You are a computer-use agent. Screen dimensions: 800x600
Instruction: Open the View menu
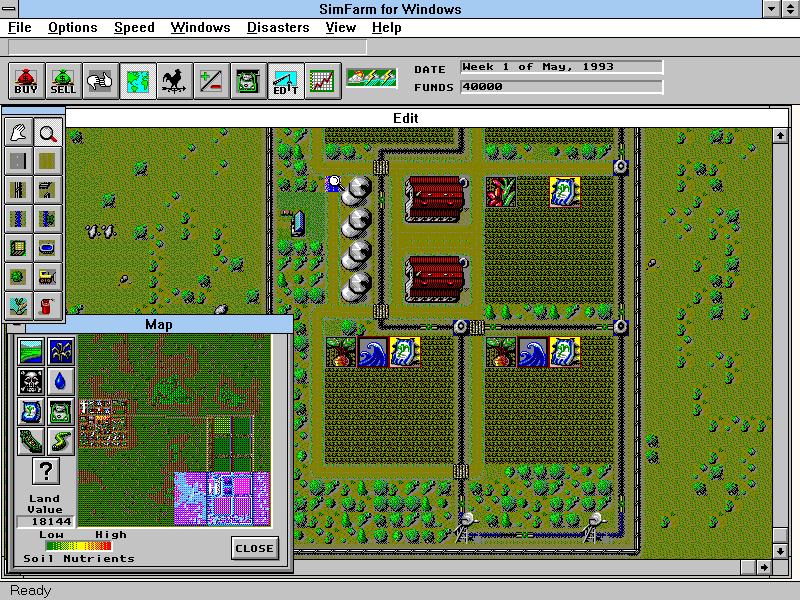point(340,28)
